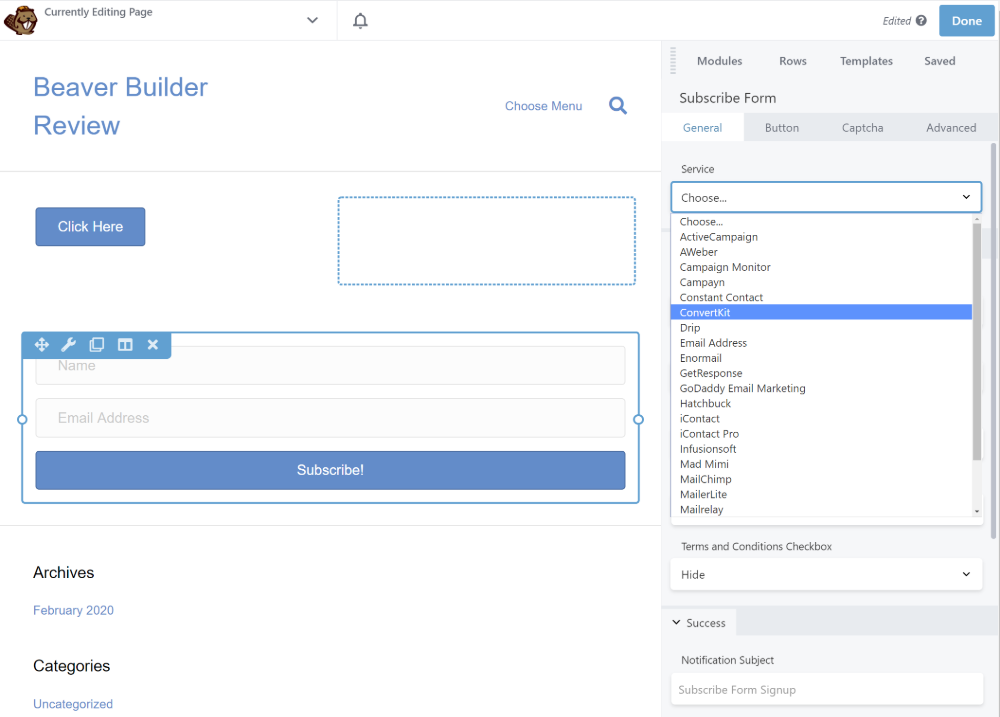The image size is (1000, 717).
Task: Pick MailChimp from the list
Action: pyautogui.click(x=821, y=479)
